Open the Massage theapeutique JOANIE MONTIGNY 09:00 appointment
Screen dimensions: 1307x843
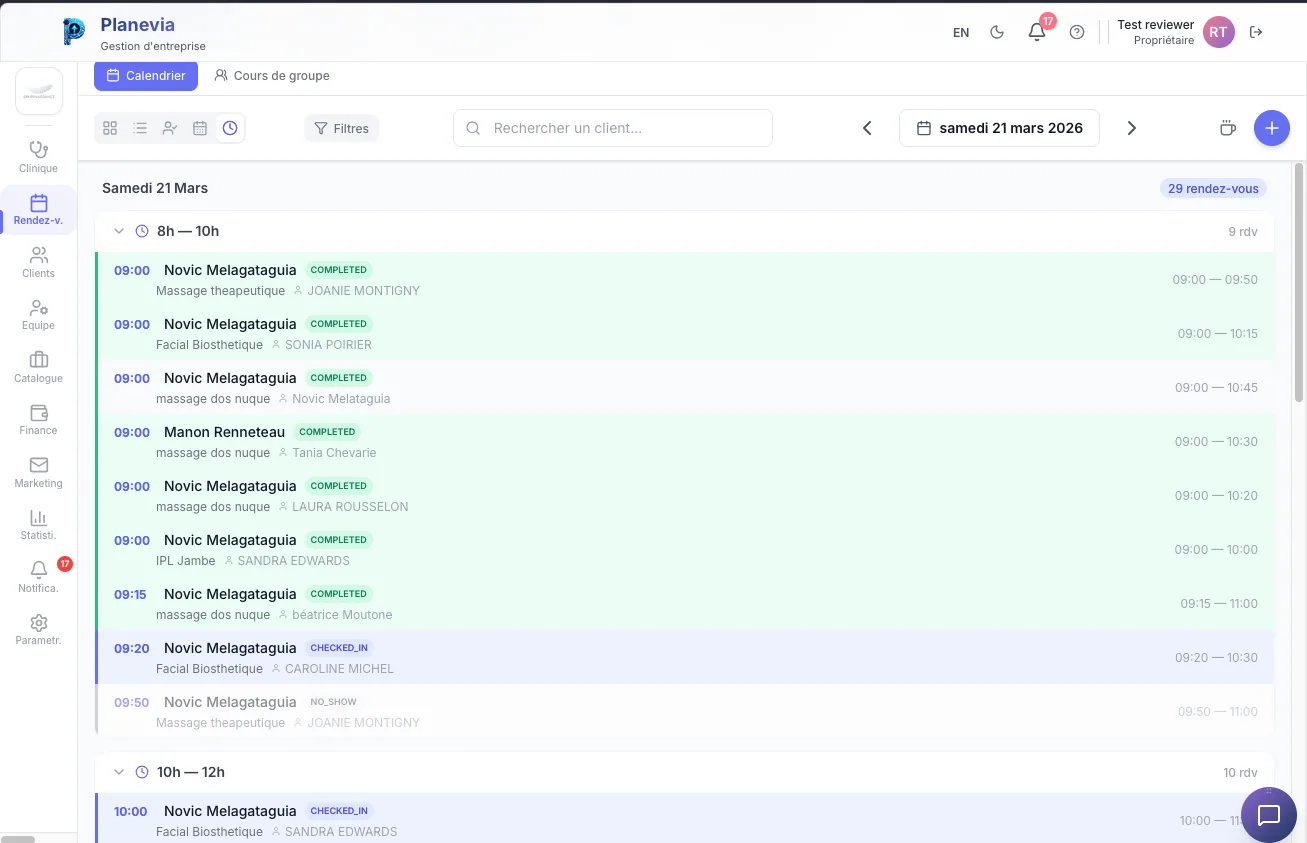click(x=685, y=279)
